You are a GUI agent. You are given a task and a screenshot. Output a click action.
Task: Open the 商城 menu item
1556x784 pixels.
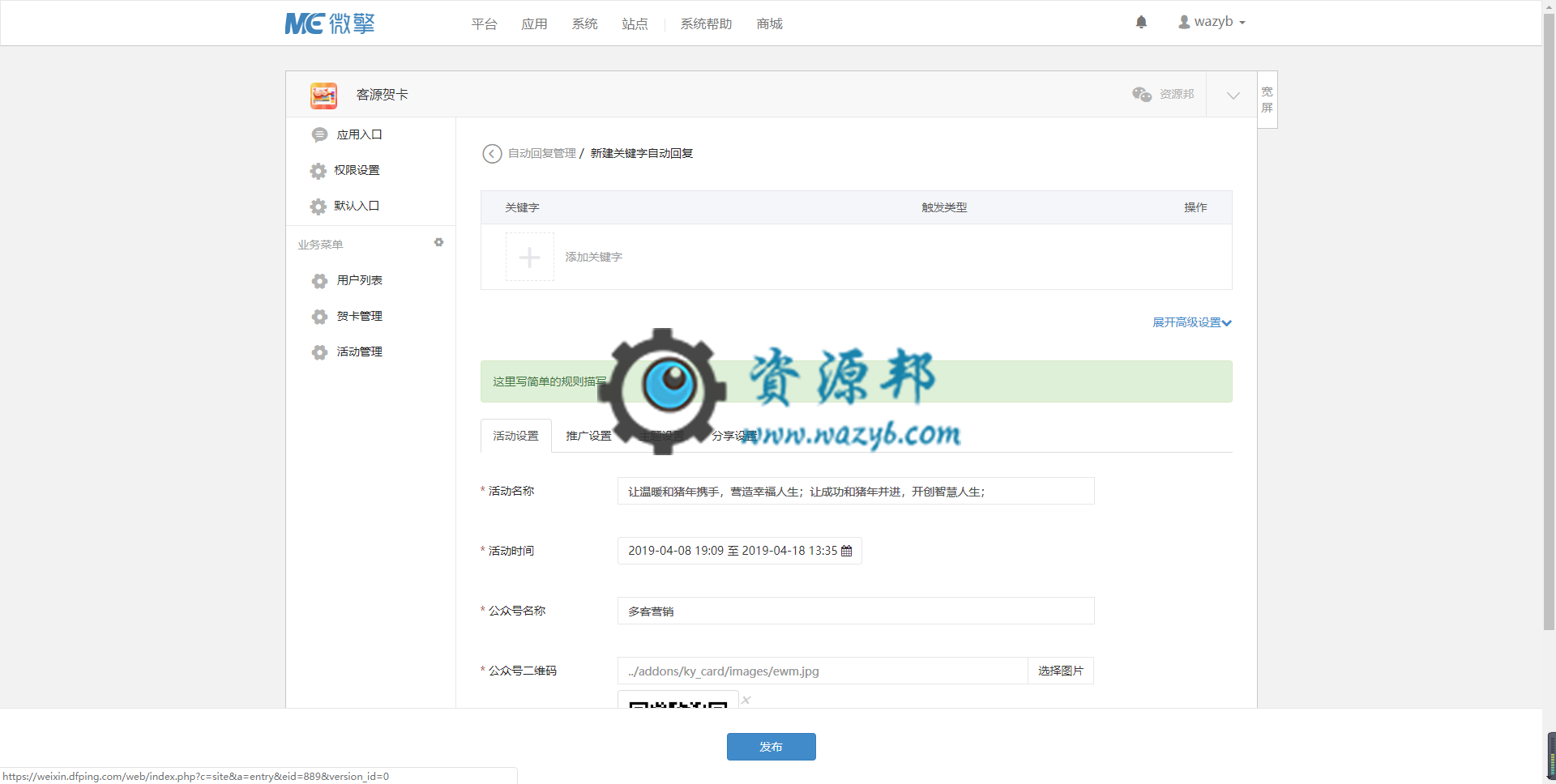click(x=769, y=23)
